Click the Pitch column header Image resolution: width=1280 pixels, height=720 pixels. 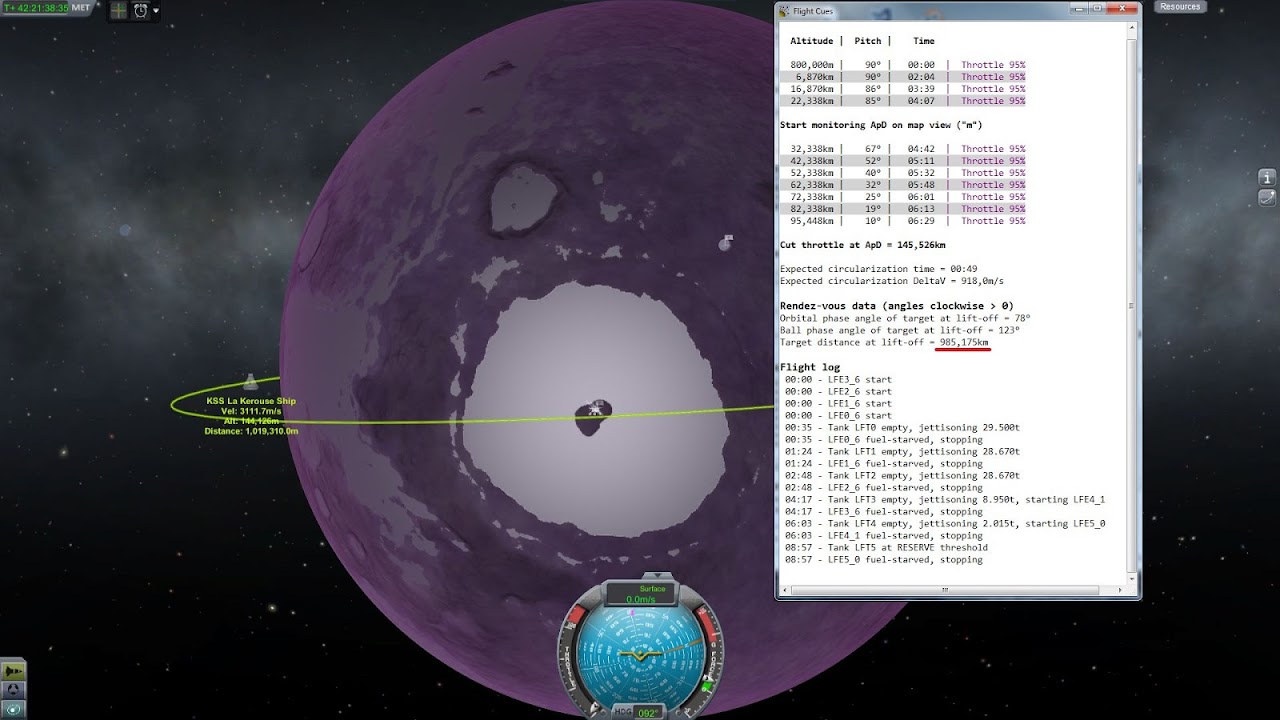tap(868, 41)
